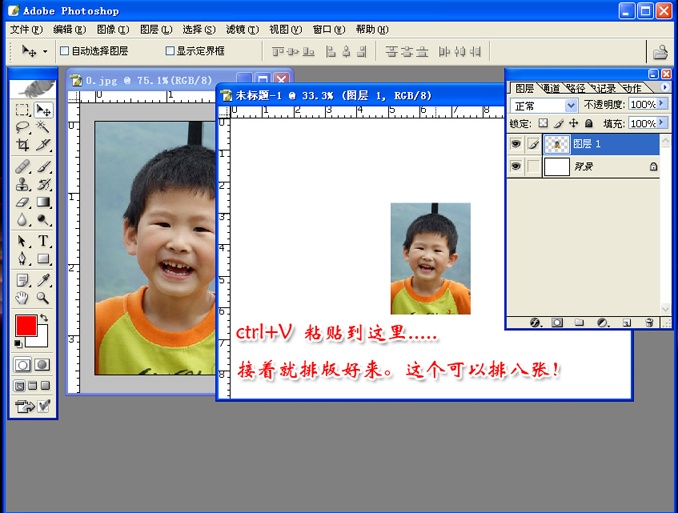678x513 pixels.
Task: Select the Gradient tool
Action: tap(43, 202)
